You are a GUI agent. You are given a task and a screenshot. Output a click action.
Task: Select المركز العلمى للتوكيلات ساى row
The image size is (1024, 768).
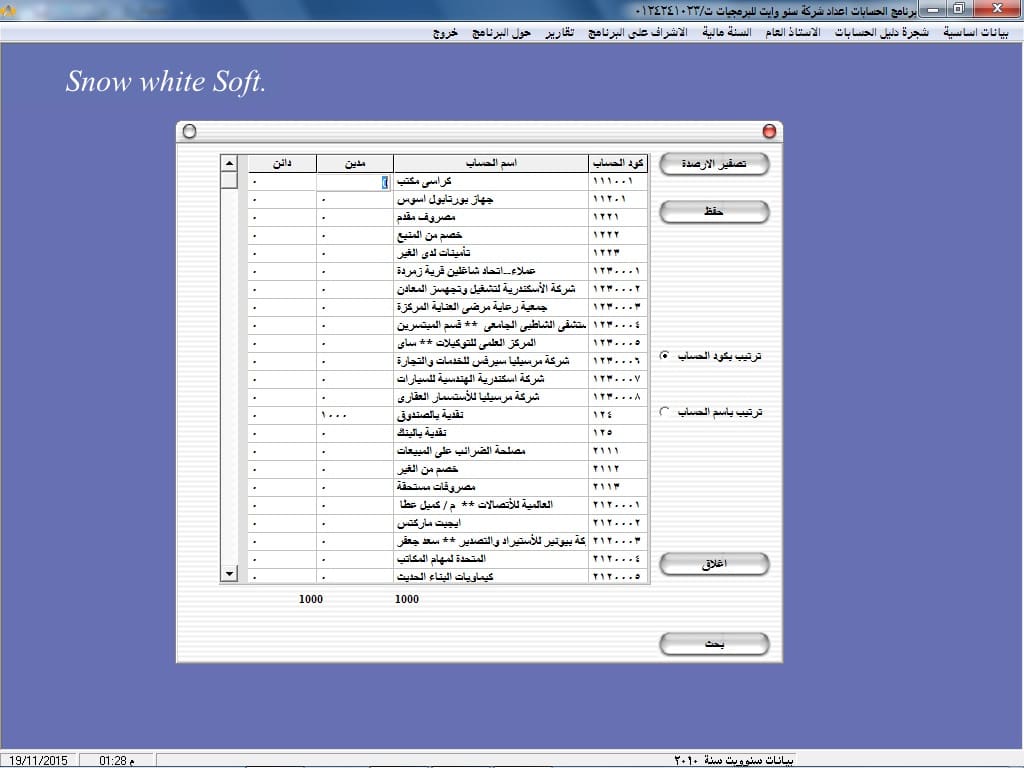click(449, 344)
